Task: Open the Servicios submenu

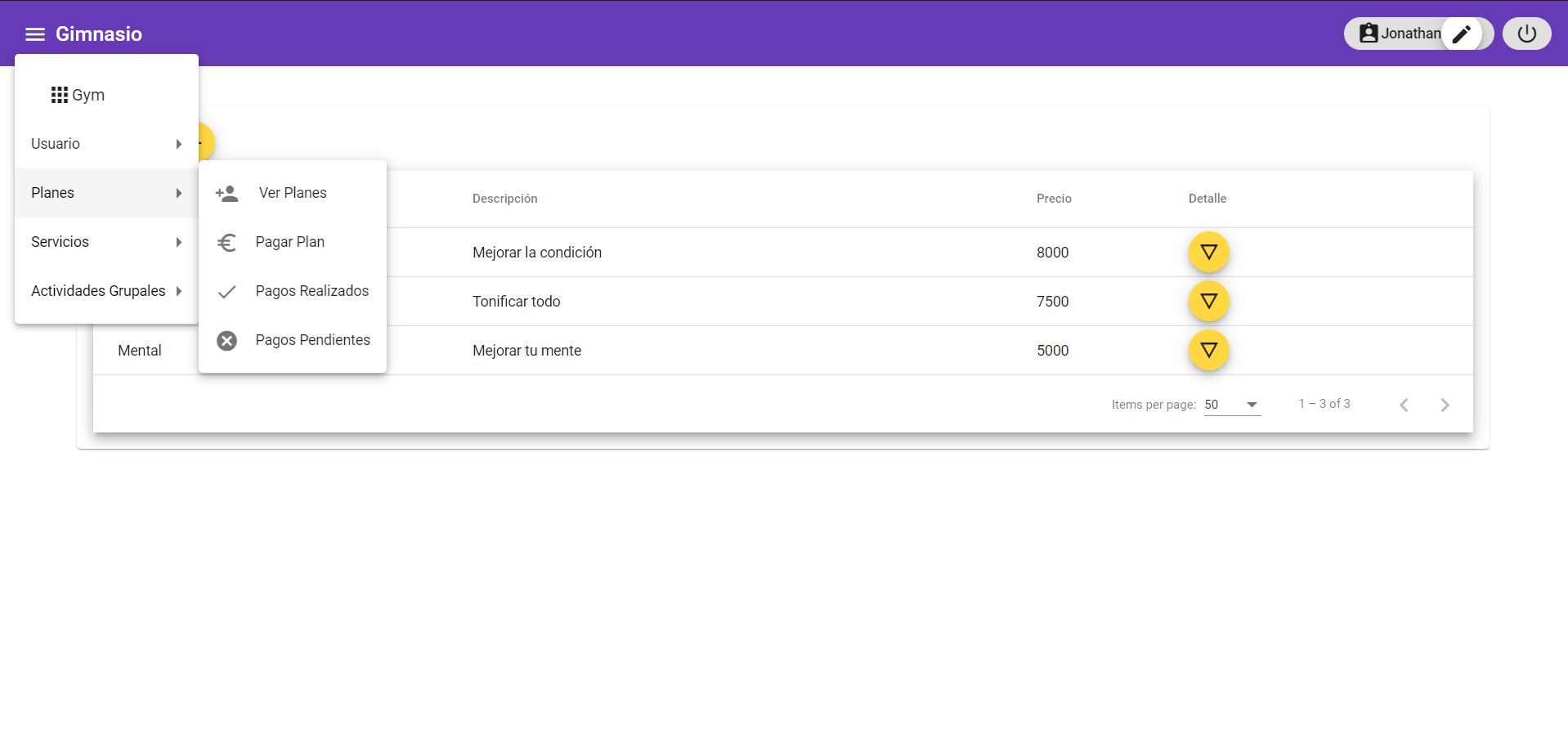Action: click(x=106, y=242)
